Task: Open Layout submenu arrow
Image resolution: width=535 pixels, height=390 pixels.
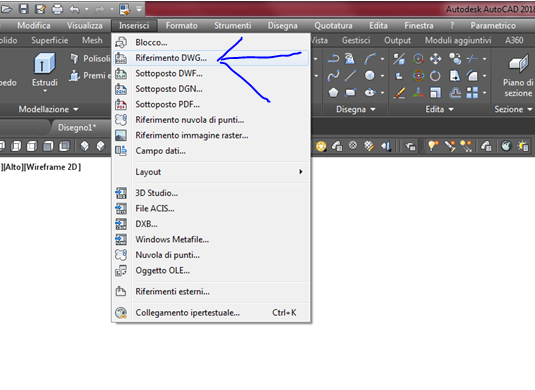Action: click(301, 172)
